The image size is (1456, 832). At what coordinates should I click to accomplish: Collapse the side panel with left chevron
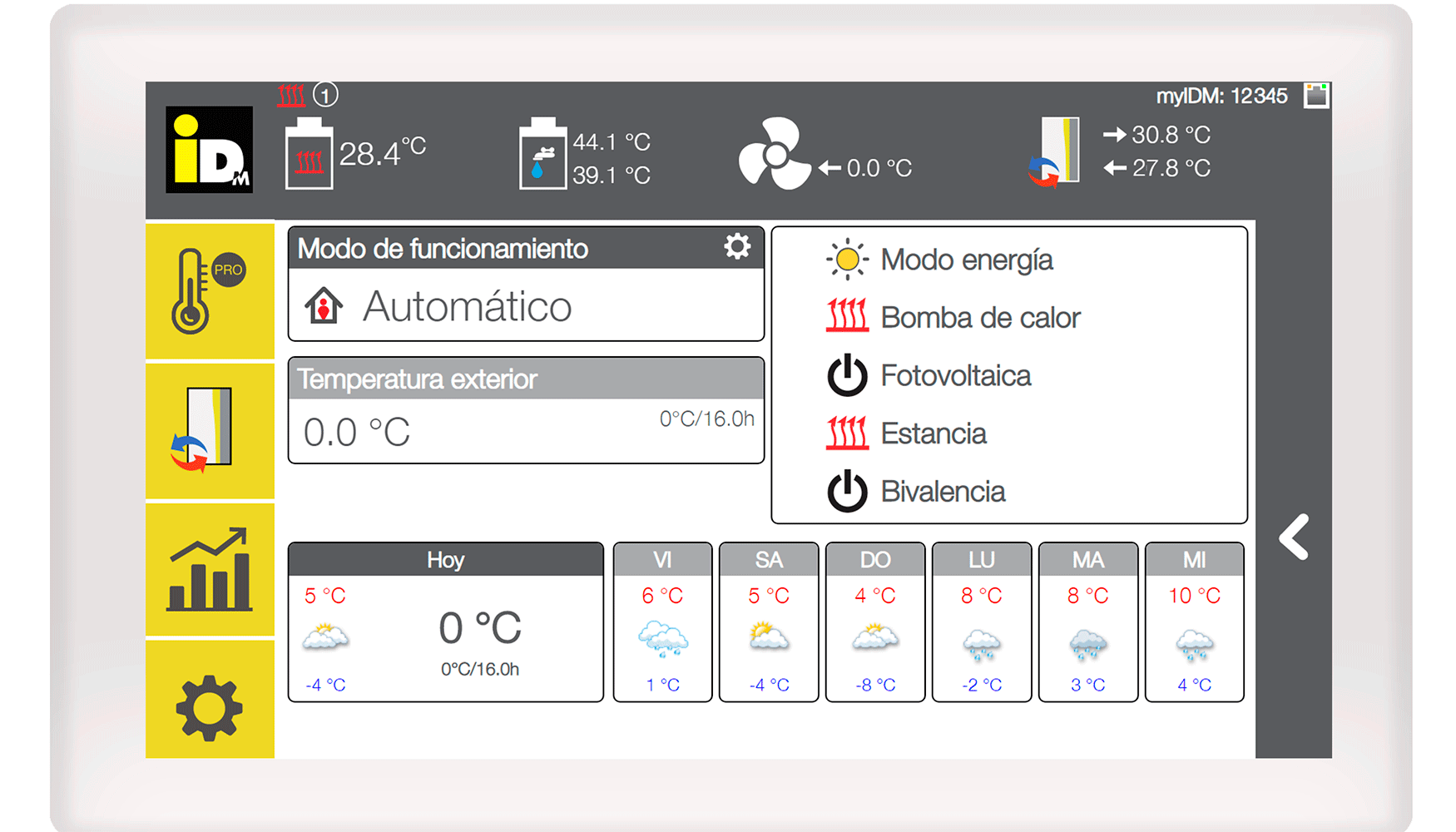click(x=1295, y=537)
